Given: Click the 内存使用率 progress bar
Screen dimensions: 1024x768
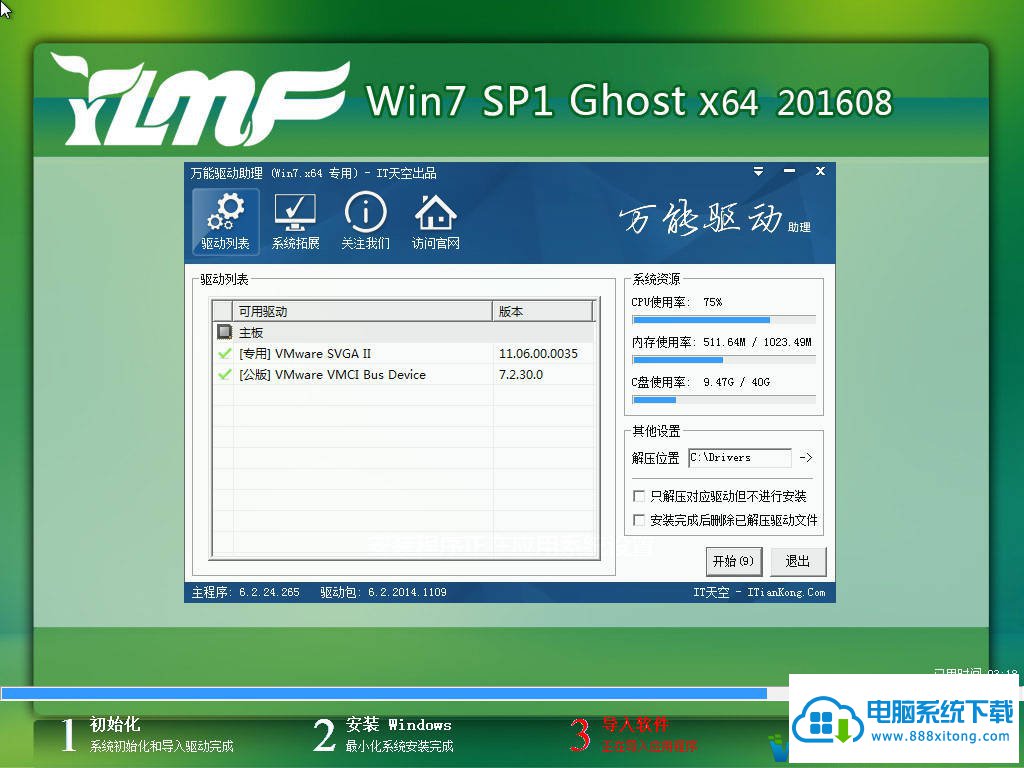Looking at the screenshot, I should (x=724, y=360).
